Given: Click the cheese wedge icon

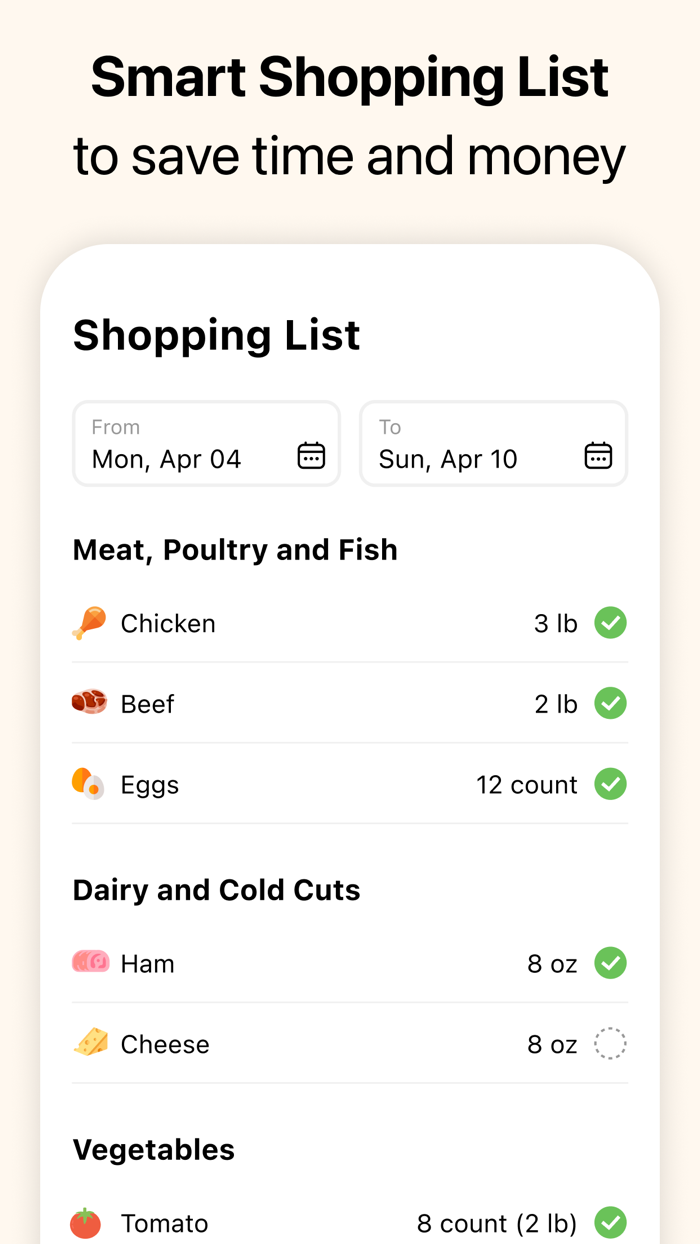Looking at the screenshot, I should tap(88, 1044).
